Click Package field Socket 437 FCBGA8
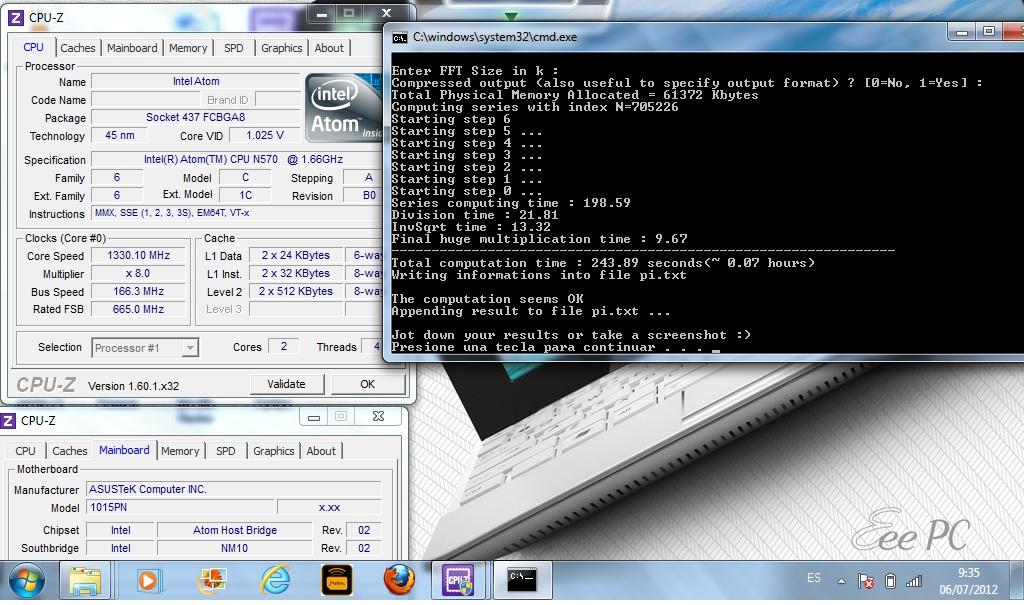 coord(196,118)
